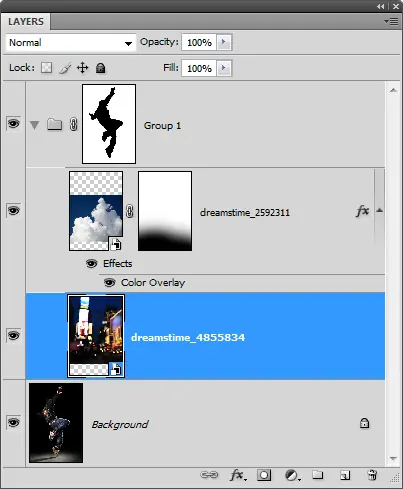Toggle visibility of Group 1
The image size is (403, 489).
(x=13, y=124)
